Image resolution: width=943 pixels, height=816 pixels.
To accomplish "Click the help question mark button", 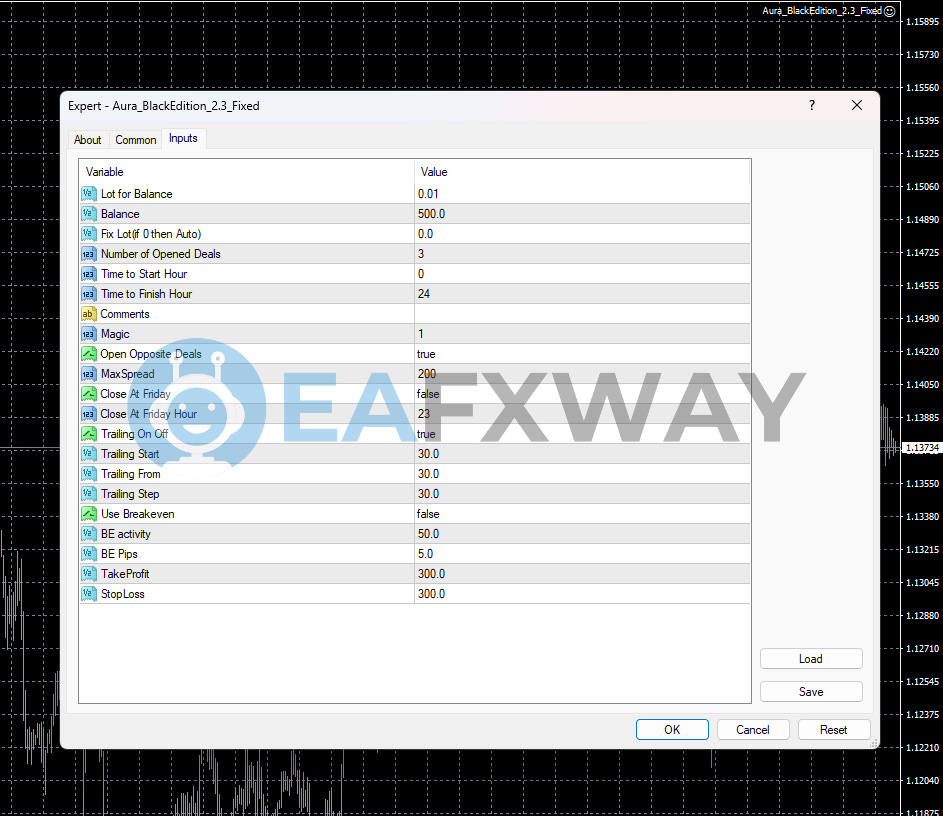I will pyautogui.click(x=811, y=106).
